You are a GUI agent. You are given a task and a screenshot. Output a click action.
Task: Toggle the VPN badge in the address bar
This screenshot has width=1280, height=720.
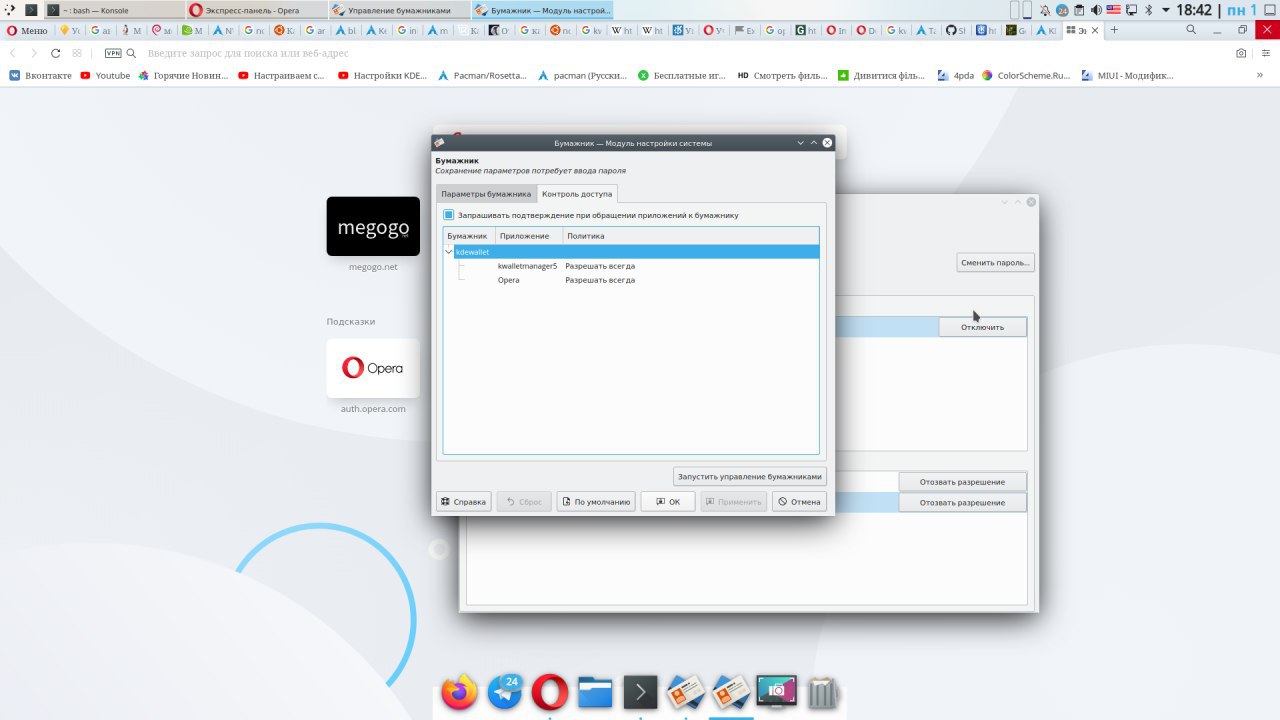(113, 53)
